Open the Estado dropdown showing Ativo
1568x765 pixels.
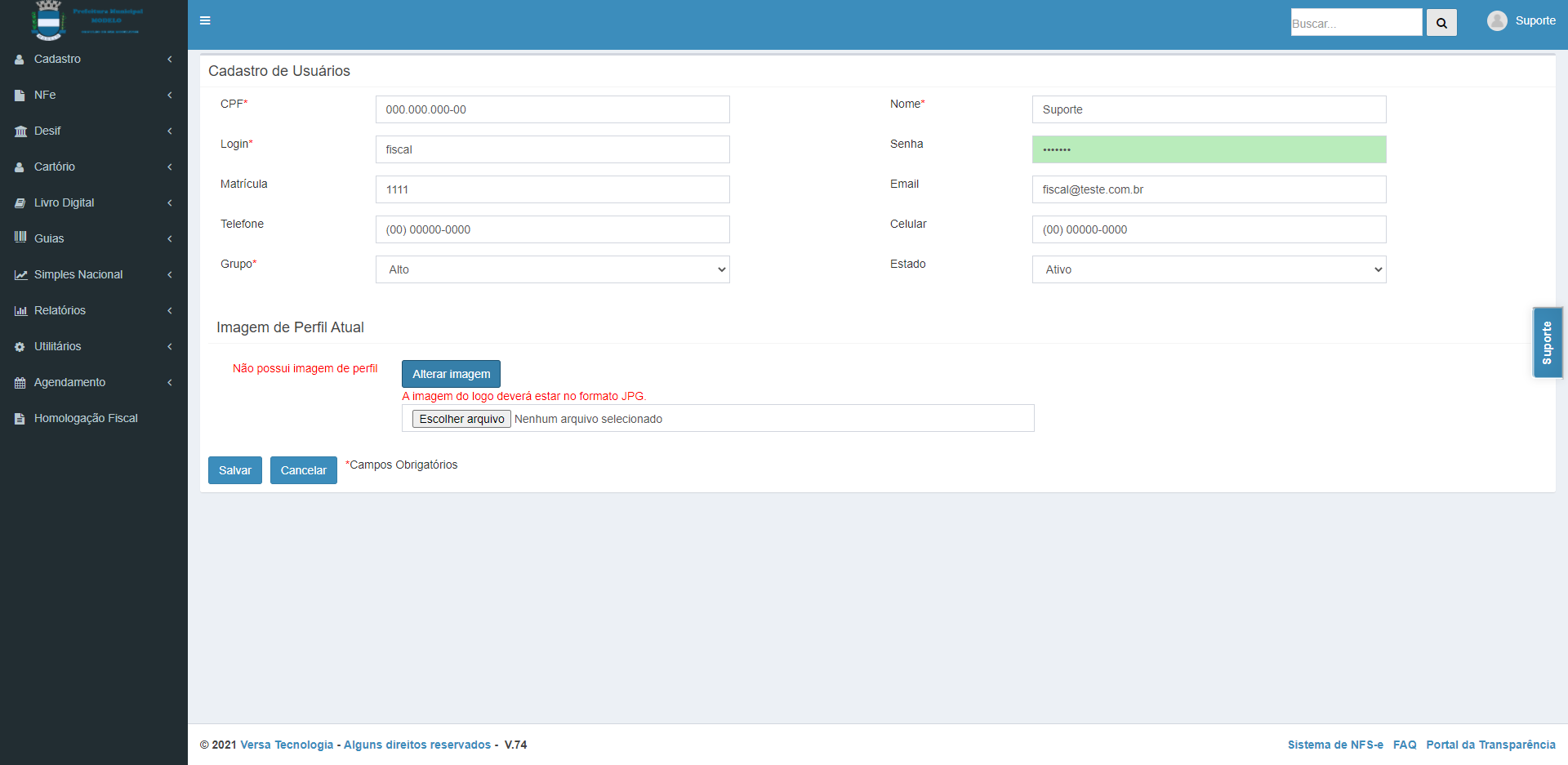(1209, 269)
